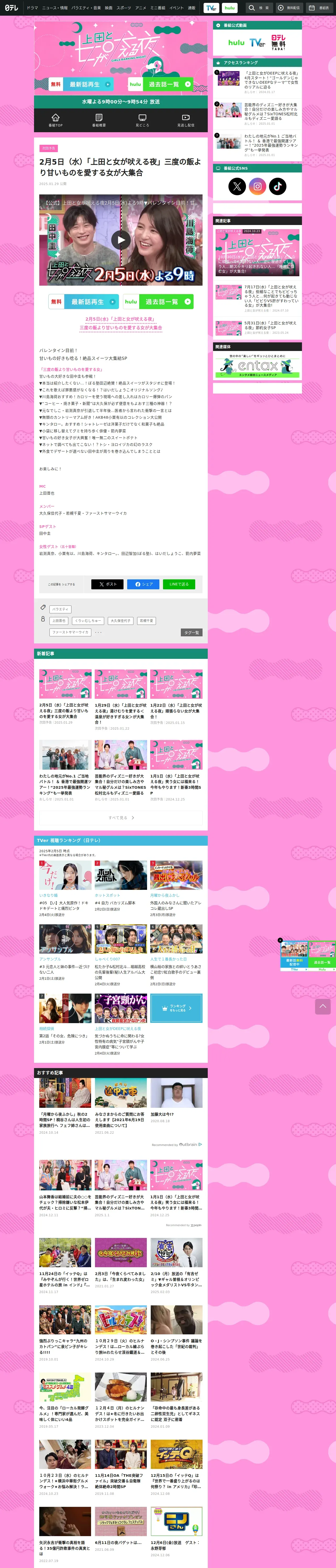This screenshot has height=1568, width=336.
Task: Click 過去話一覧 Hulu floating banner
Action: coord(322,956)
